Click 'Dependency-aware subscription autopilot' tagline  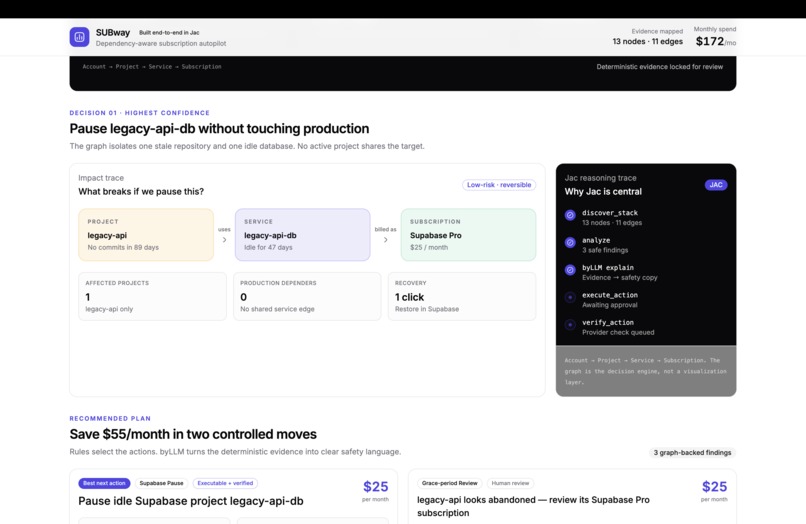point(161,44)
